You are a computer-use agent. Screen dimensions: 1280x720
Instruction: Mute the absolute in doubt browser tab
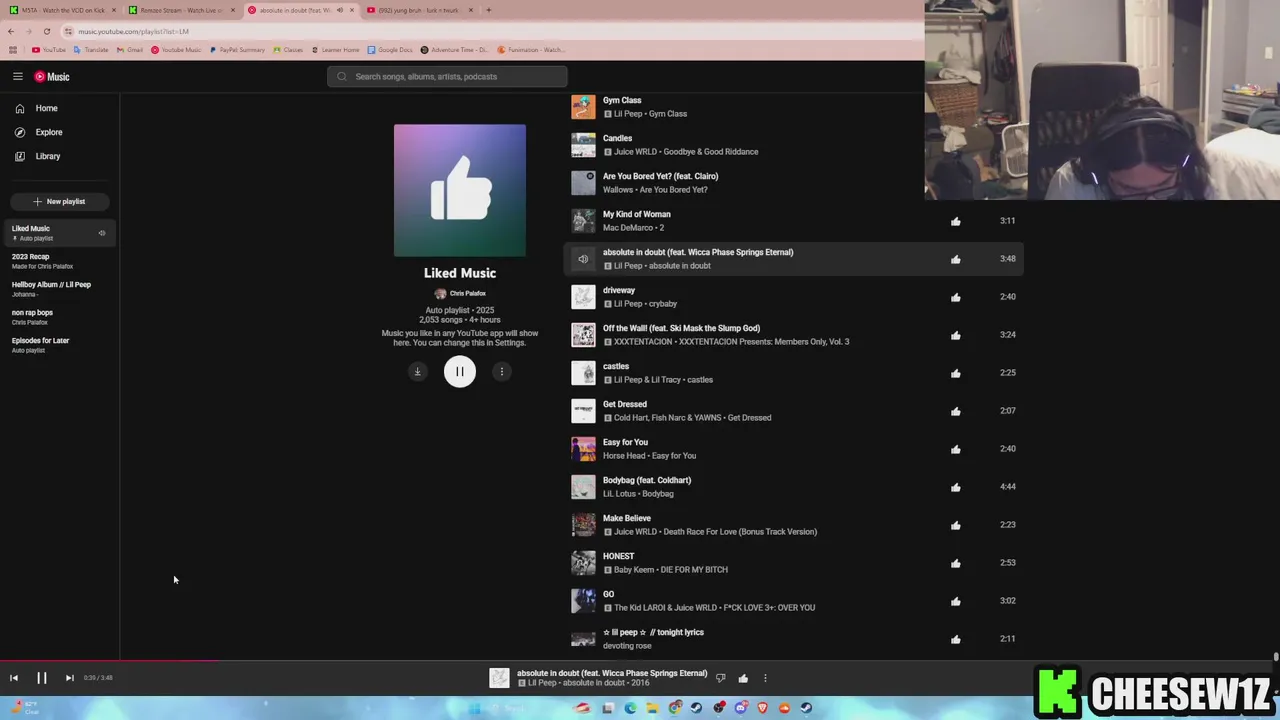(339, 10)
